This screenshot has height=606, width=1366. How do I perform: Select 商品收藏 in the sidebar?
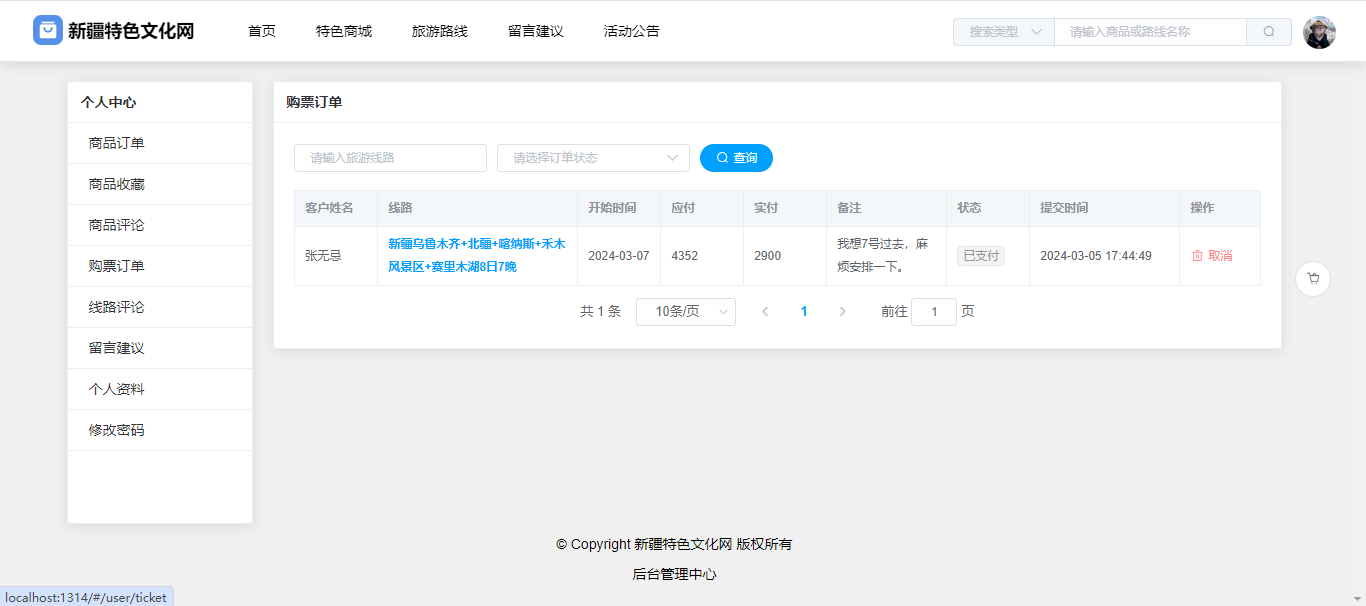117,184
